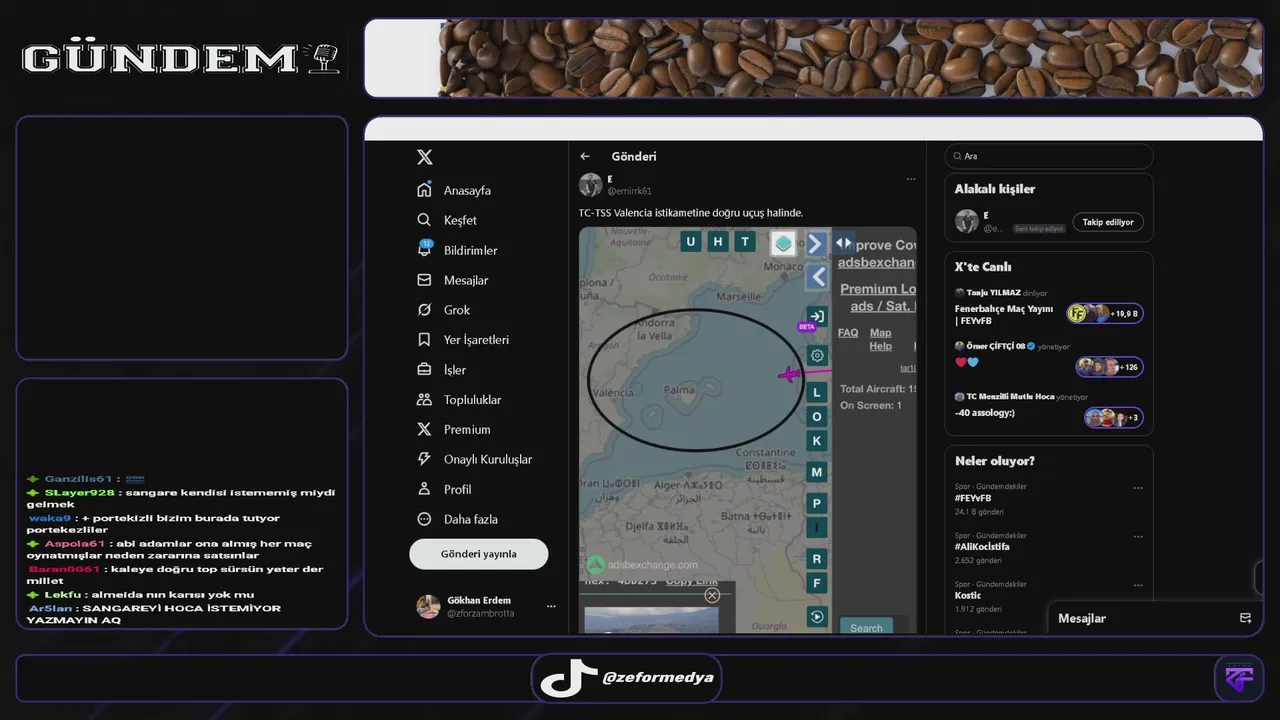Viewport: 1280px width, 720px height.
Task: Click the Ara search field
Action: pyautogui.click(x=1049, y=156)
